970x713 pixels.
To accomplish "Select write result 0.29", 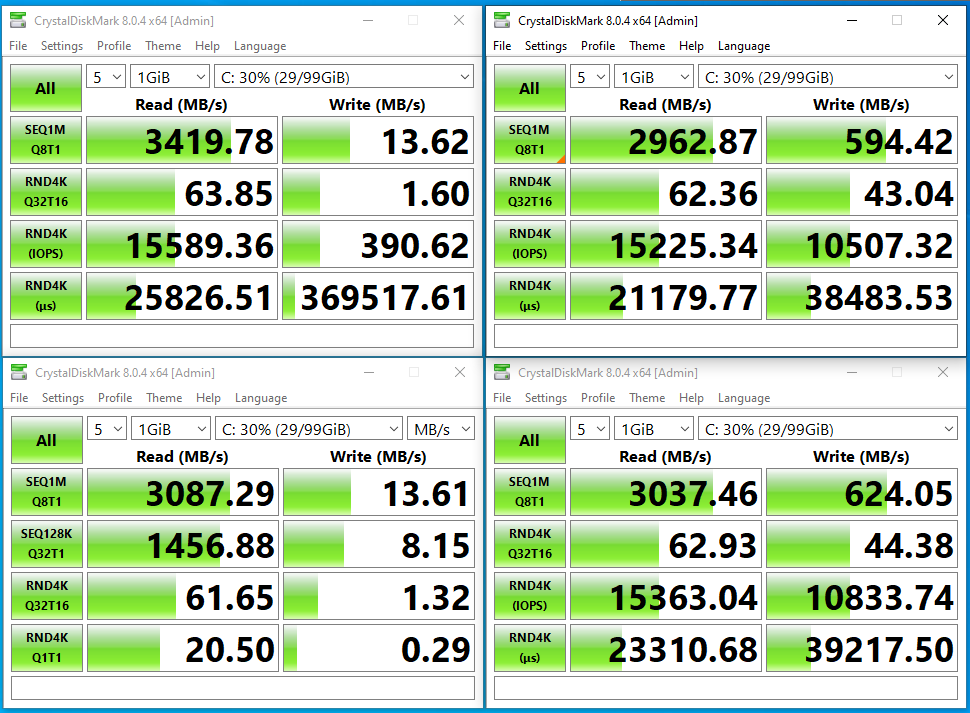I will click(379, 648).
